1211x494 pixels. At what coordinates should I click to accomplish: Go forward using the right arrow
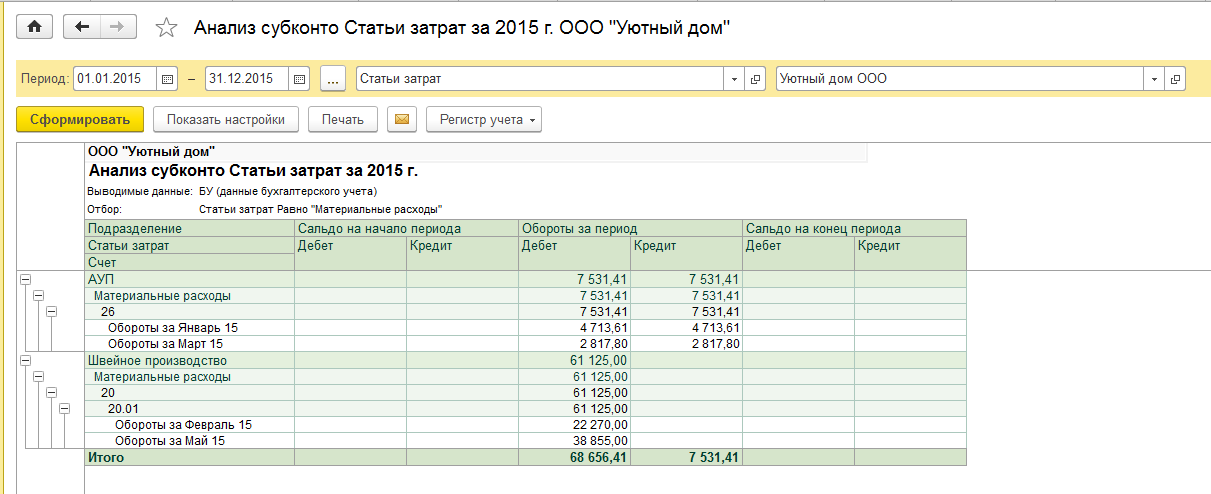click(118, 27)
